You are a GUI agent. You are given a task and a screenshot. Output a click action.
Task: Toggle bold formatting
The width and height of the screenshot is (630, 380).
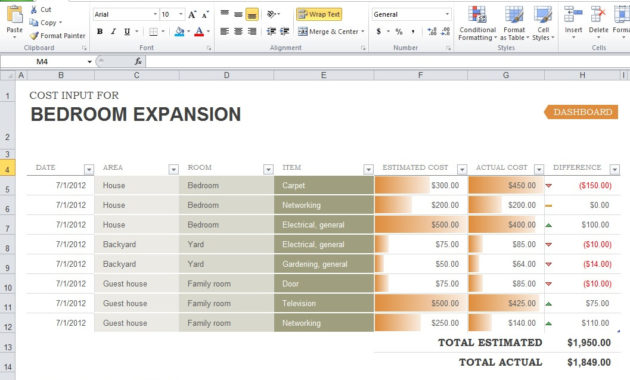[100, 31]
